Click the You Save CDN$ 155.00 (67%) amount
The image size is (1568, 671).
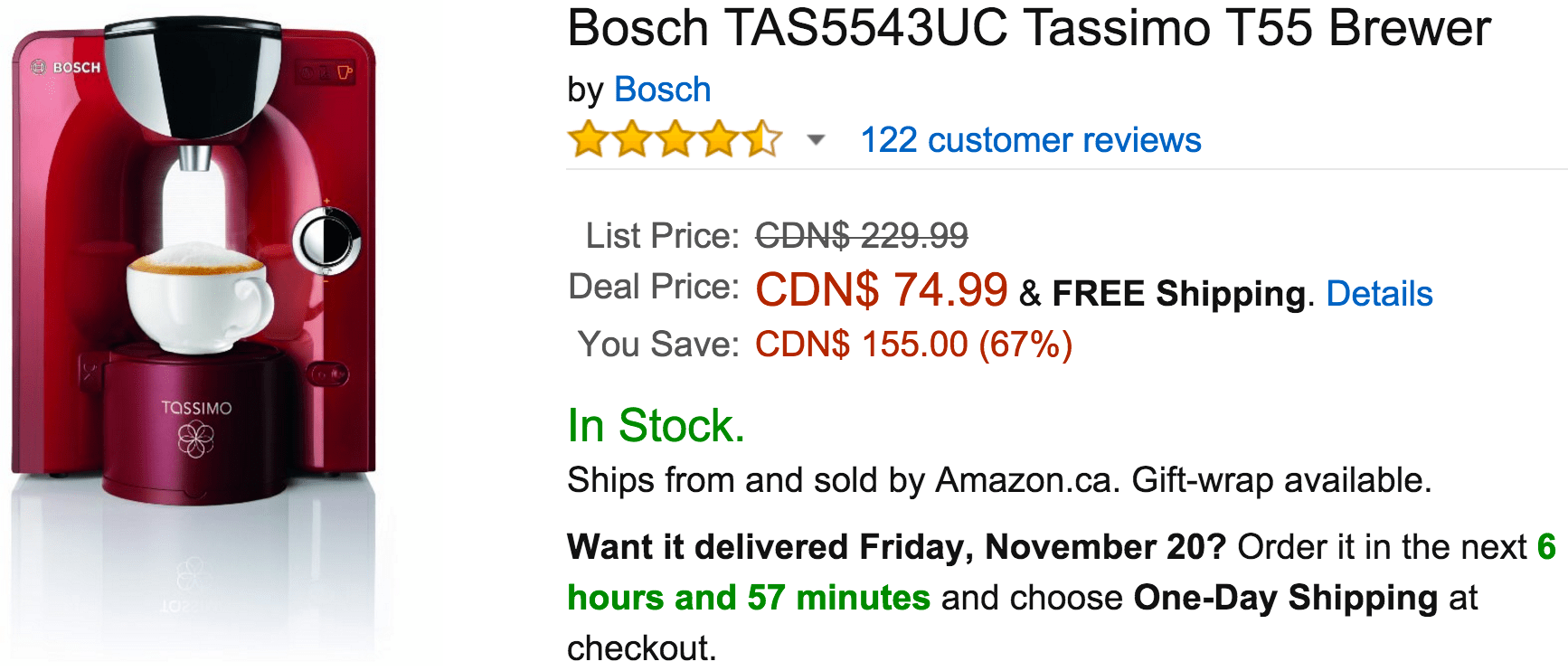tap(914, 345)
